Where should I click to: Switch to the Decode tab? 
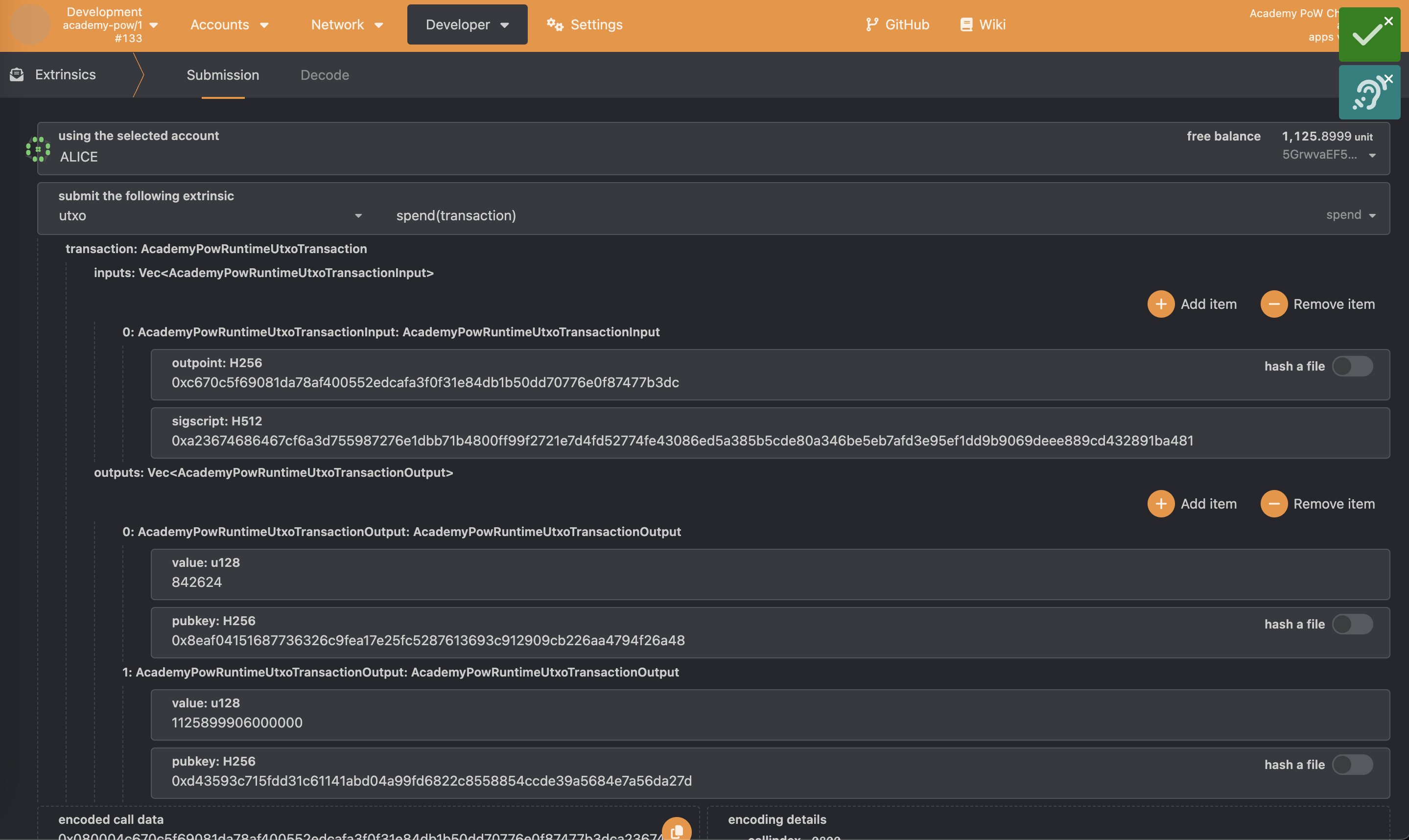[x=324, y=74]
